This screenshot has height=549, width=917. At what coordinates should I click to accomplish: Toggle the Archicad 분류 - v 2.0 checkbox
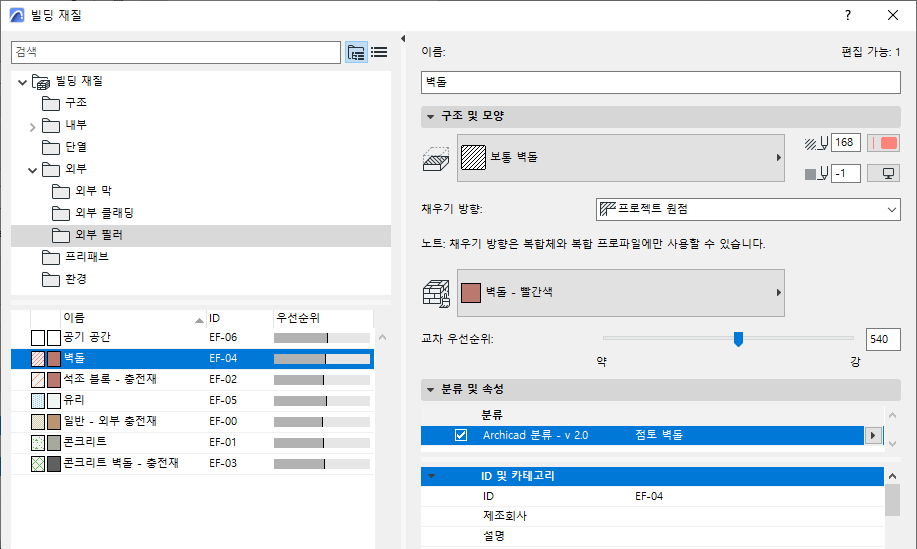[x=461, y=435]
